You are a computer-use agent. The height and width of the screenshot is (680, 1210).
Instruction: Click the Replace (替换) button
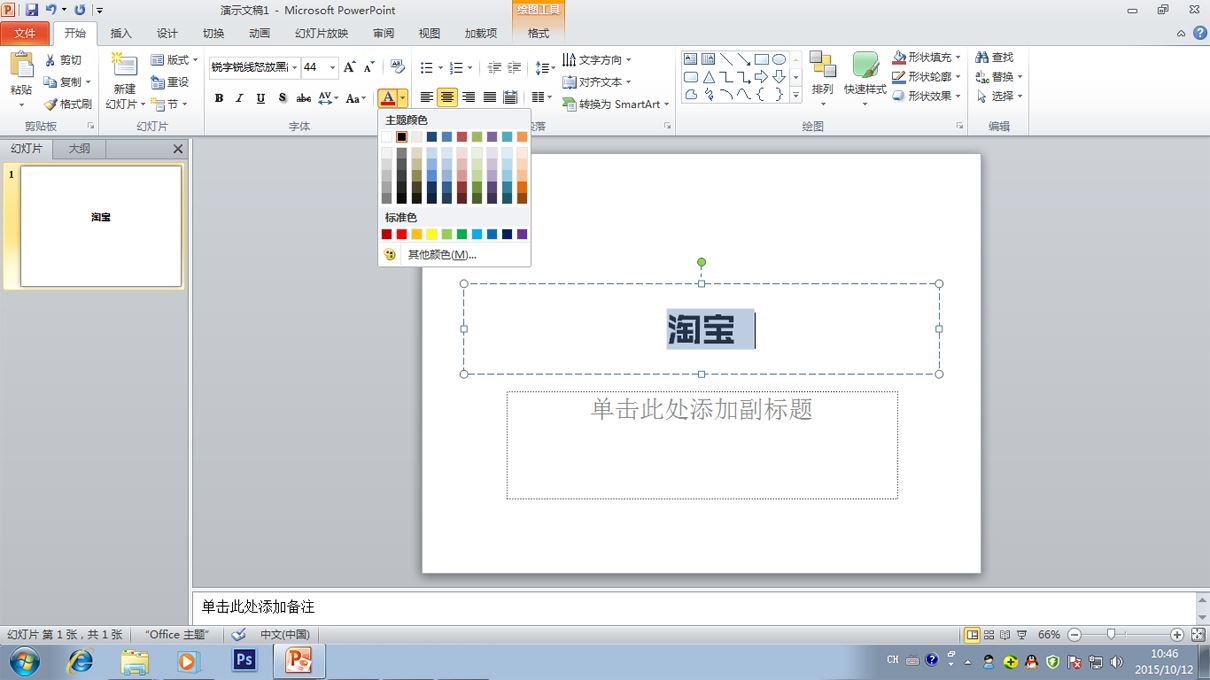tap(998, 77)
